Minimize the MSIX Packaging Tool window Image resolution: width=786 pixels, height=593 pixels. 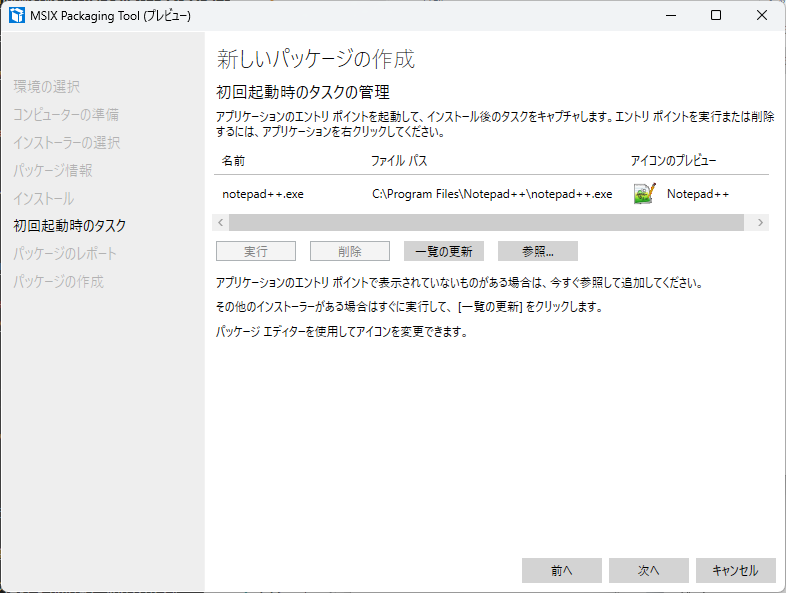(x=668, y=16)
